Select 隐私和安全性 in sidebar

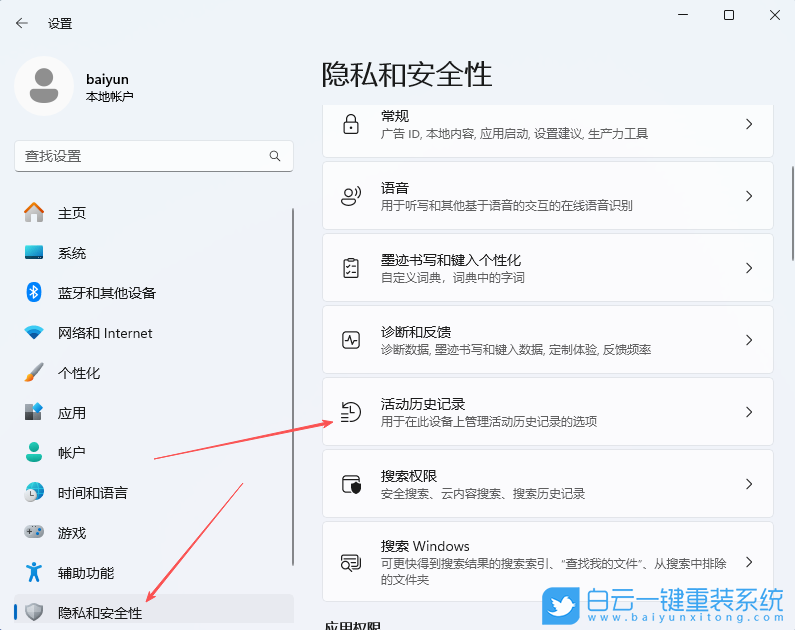pos(154,610)
